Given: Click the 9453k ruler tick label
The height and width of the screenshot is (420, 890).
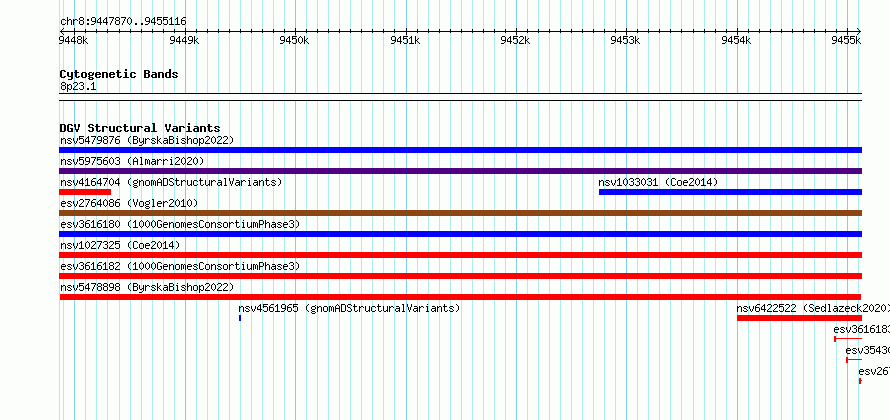Looking at the screenshot, I should click(x=625, y=40).
